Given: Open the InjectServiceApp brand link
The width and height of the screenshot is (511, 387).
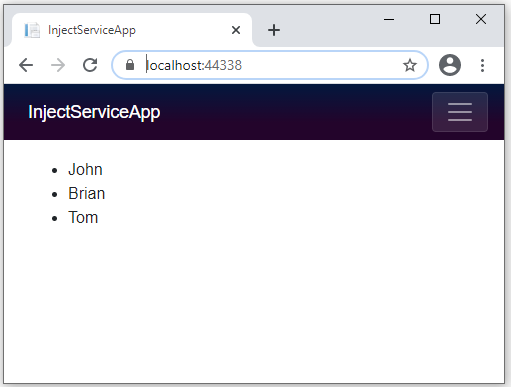Looking at the screenshot, I should 94,112.
